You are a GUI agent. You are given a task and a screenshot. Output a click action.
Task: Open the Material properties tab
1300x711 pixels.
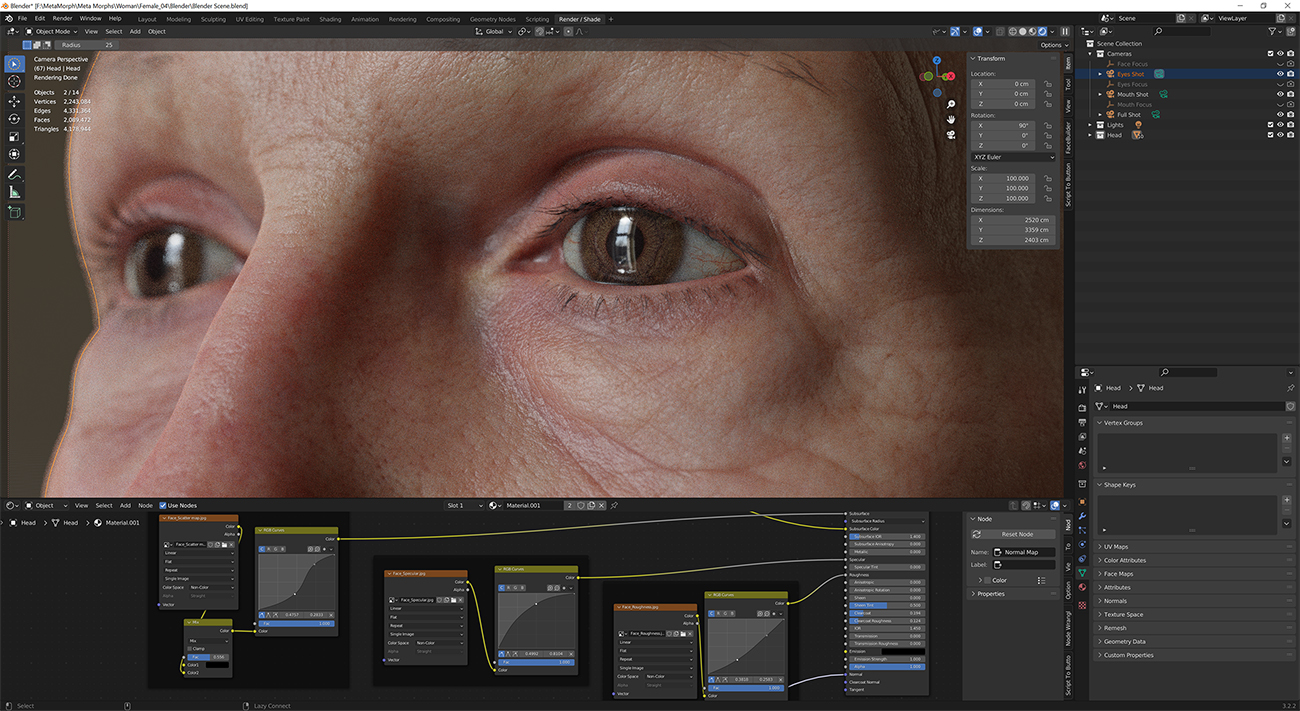pos(1082,587)
